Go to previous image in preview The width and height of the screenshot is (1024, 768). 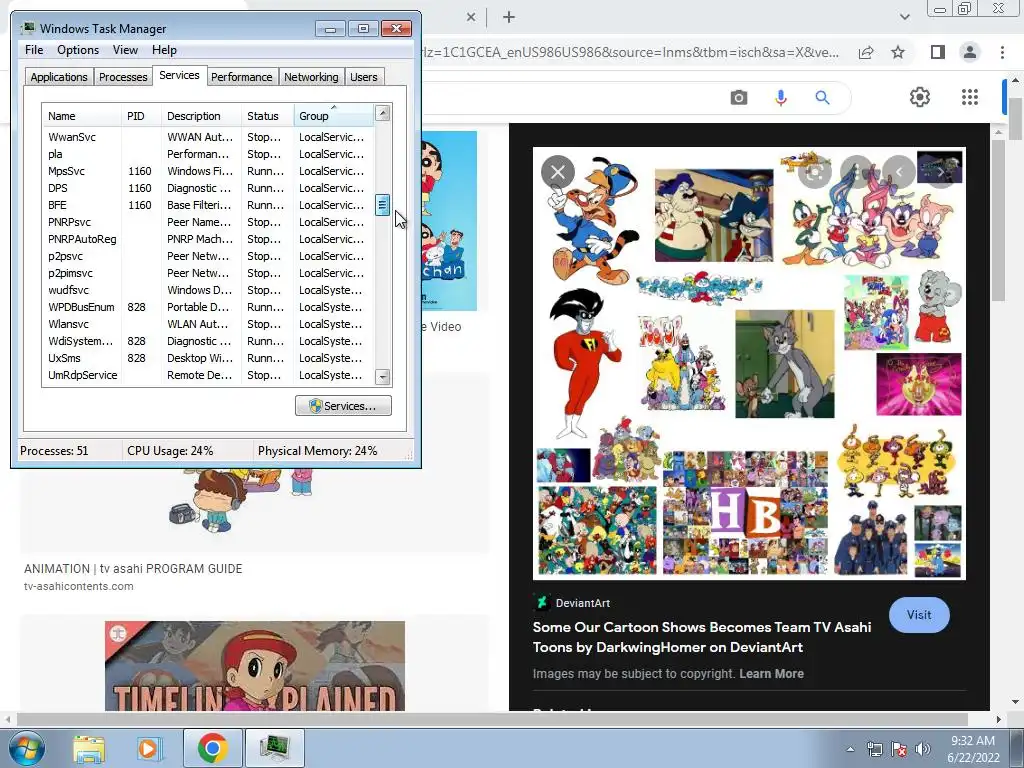(899, 172)
